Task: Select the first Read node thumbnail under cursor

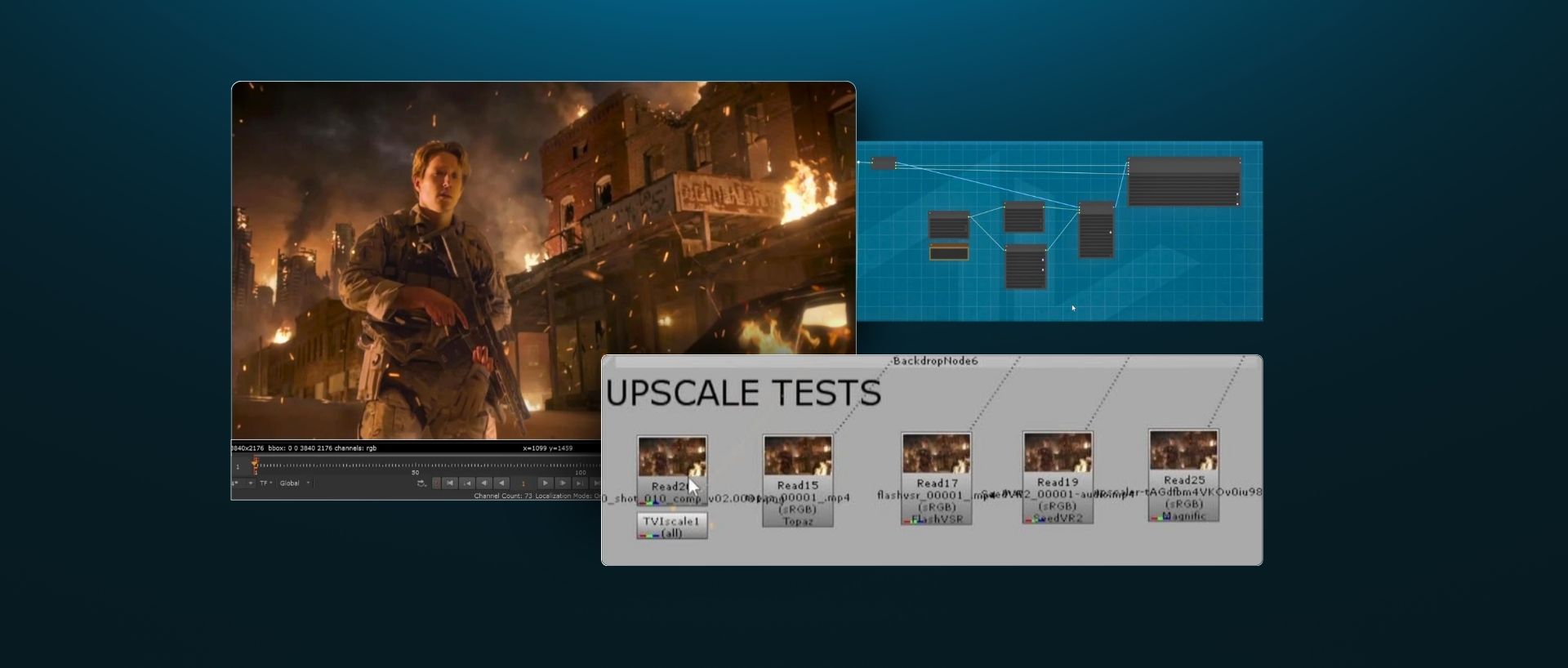Action: pos(671,457)
